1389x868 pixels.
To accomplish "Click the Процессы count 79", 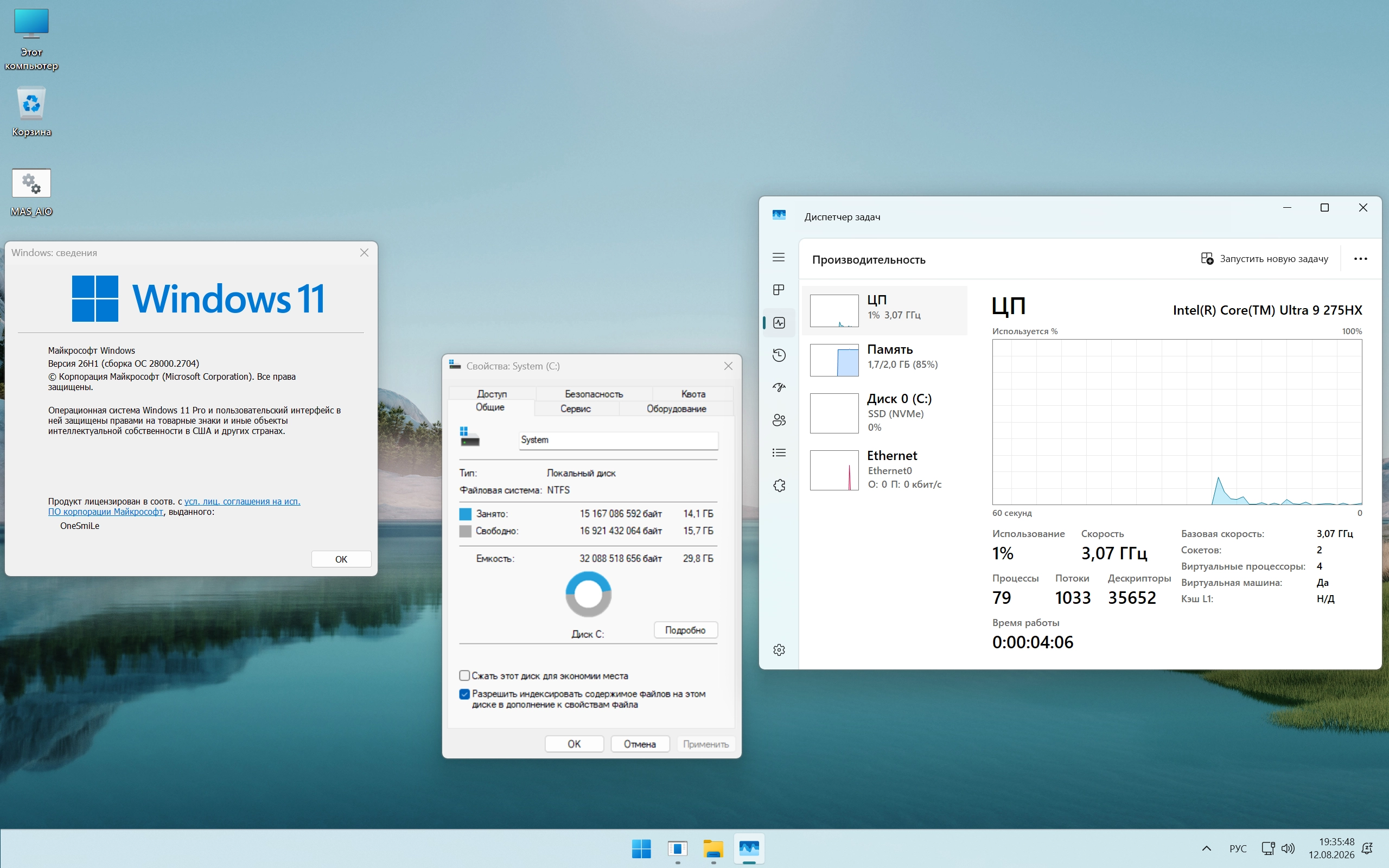I will click(x=1002, y=598).
